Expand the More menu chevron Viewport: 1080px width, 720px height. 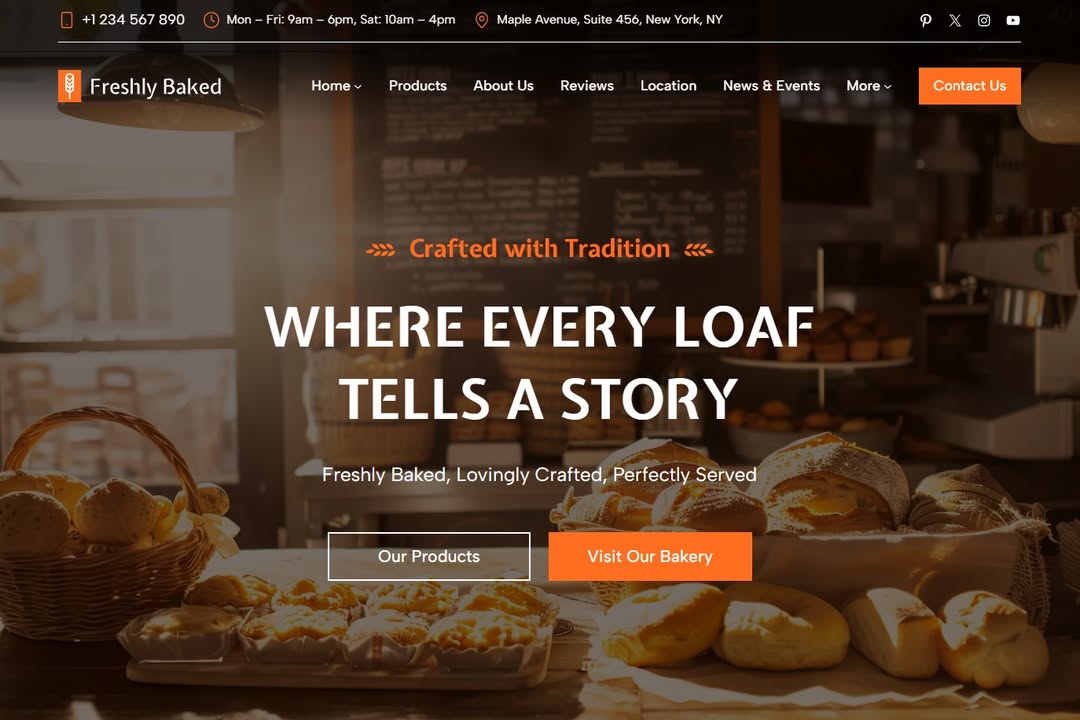click(887, 87)
